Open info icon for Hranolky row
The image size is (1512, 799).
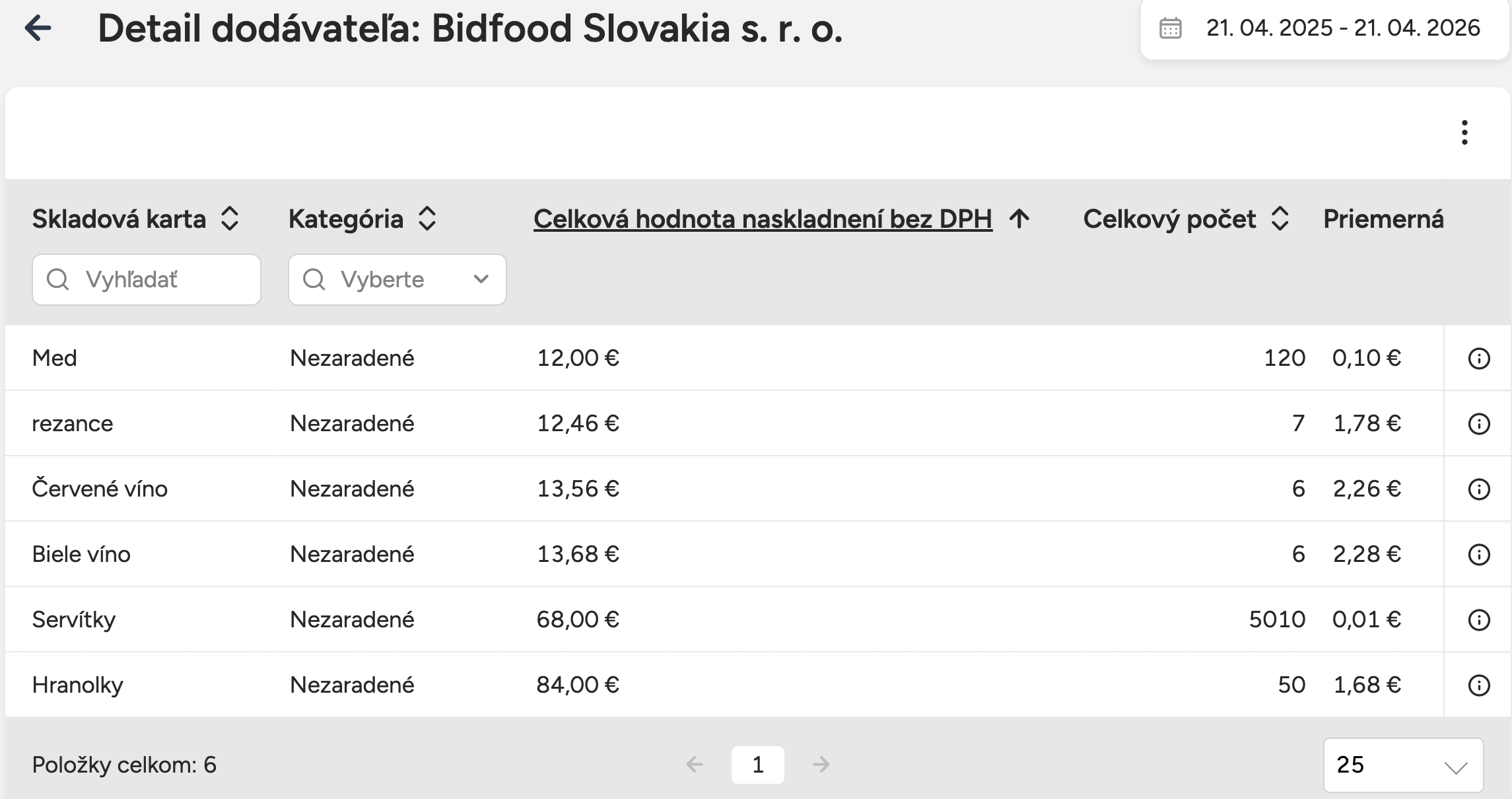1478,685
